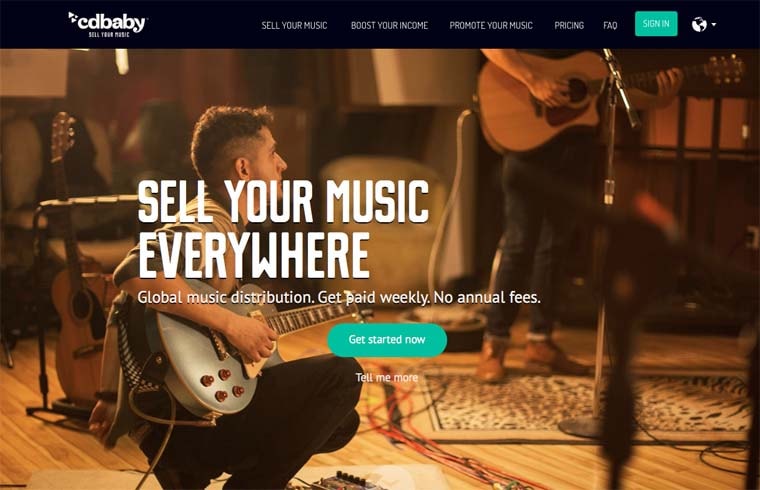Screen dimensions: 760x490
Task: Click the globe language icon
Action: pyautogui.click(x=699, y=24)
